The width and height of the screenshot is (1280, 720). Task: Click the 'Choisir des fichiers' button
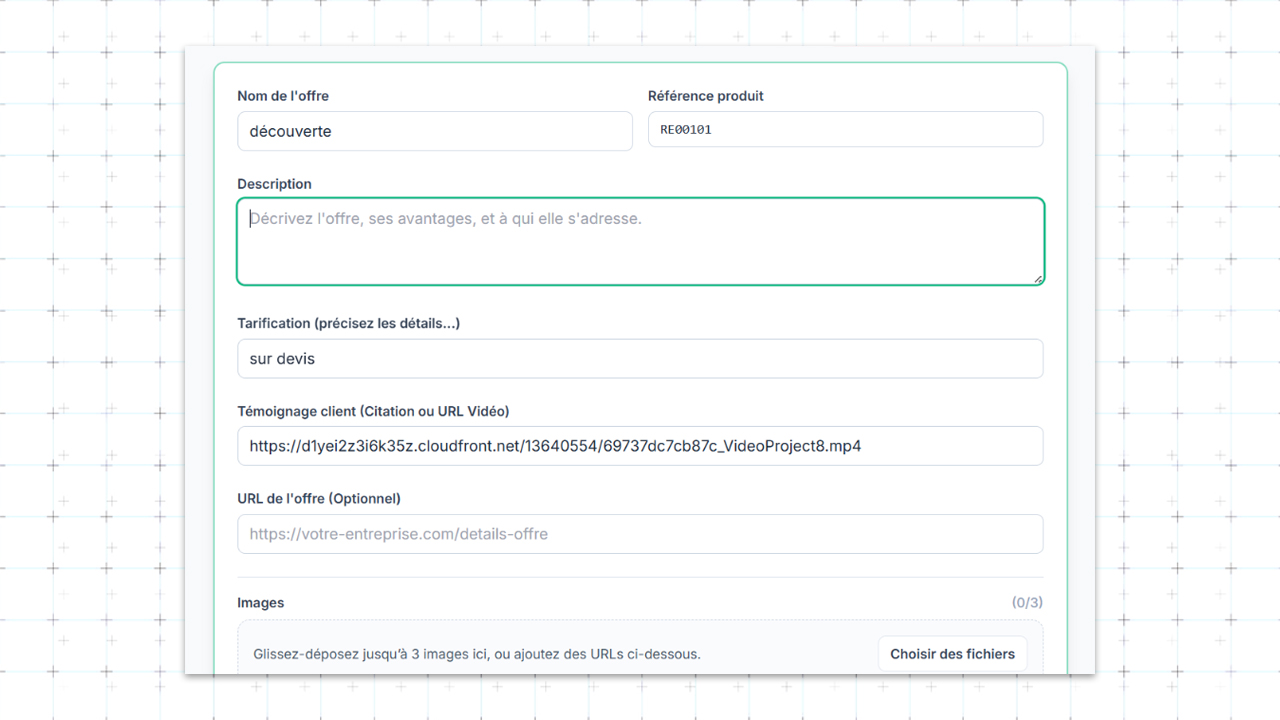pos(952,653)
